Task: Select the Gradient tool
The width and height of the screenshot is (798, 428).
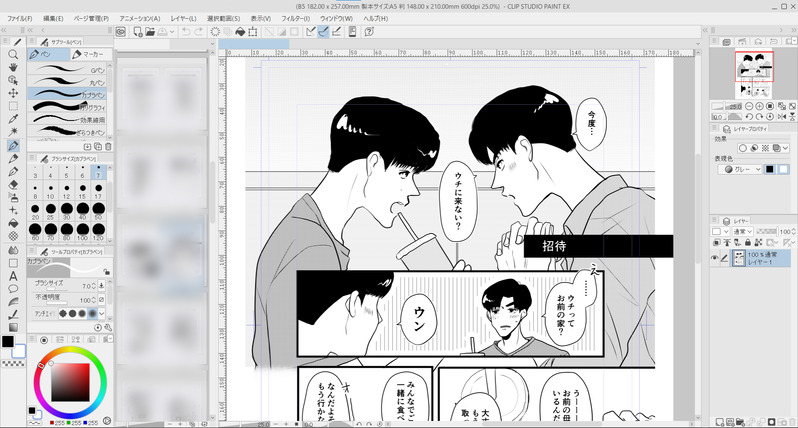Action: 13,328
